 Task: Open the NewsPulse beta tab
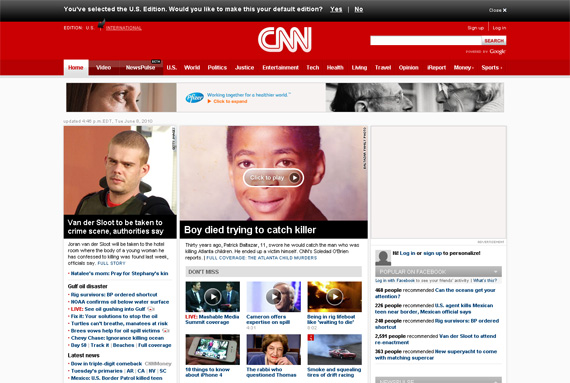pyautogui.click(x=141, y=68)
